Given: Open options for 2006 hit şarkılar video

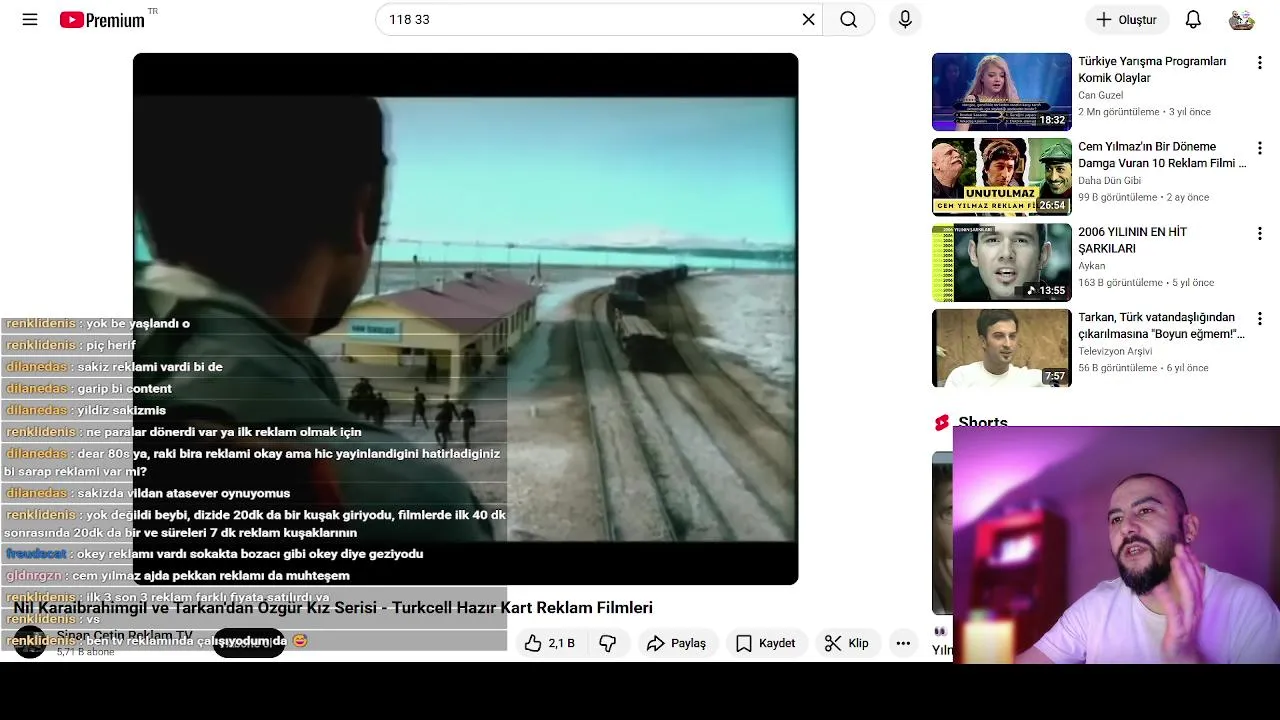Looking at the screenshot, I should pyautogui.click(x=1259, y=234).
